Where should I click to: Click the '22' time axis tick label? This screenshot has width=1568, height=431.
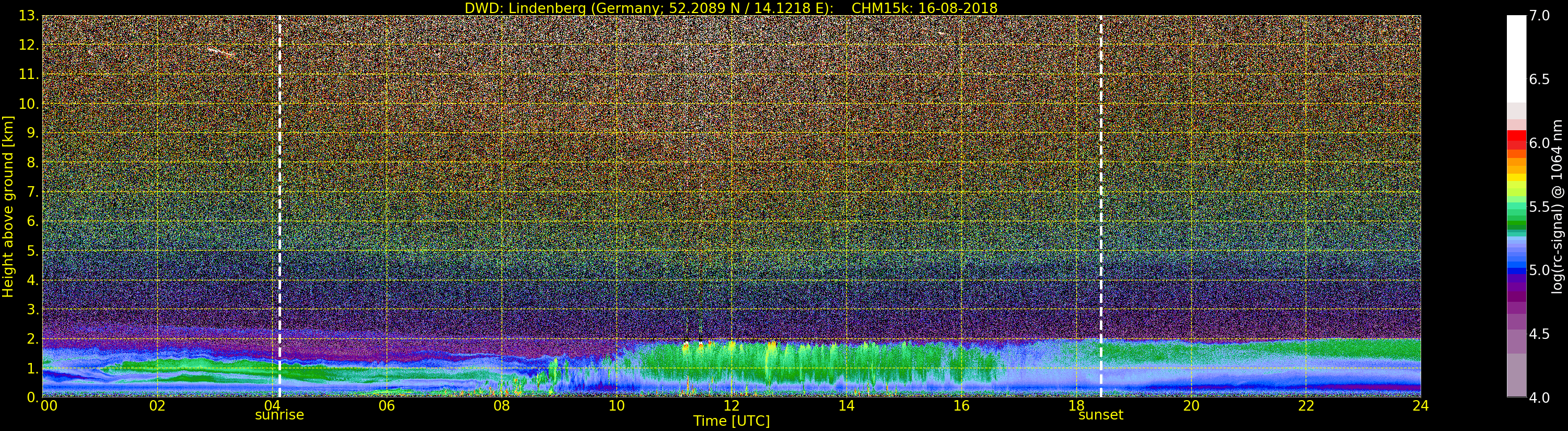tap(1306, 406)
